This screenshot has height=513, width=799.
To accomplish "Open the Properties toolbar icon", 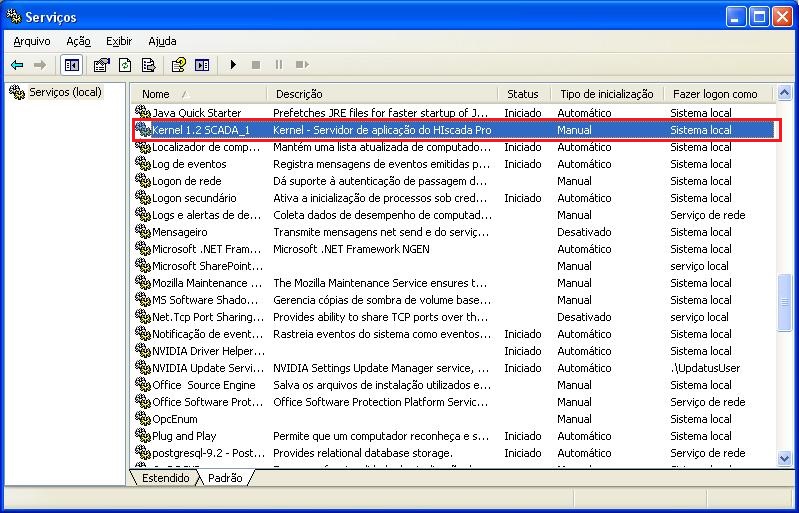I will click(x=102, y=65).
